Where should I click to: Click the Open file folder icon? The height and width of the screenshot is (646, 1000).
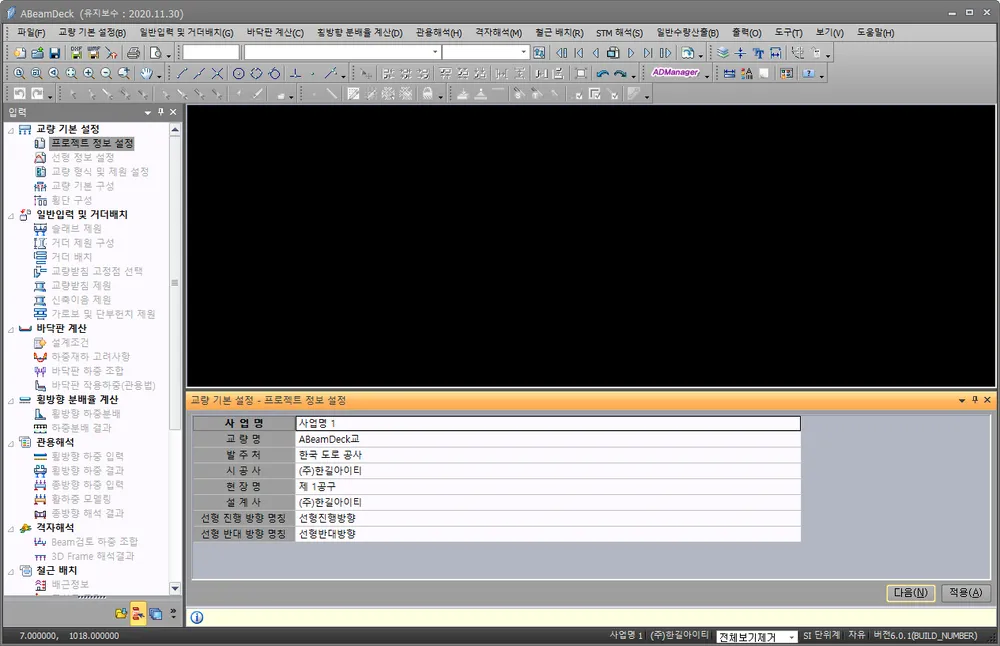[x=37, y=53]
